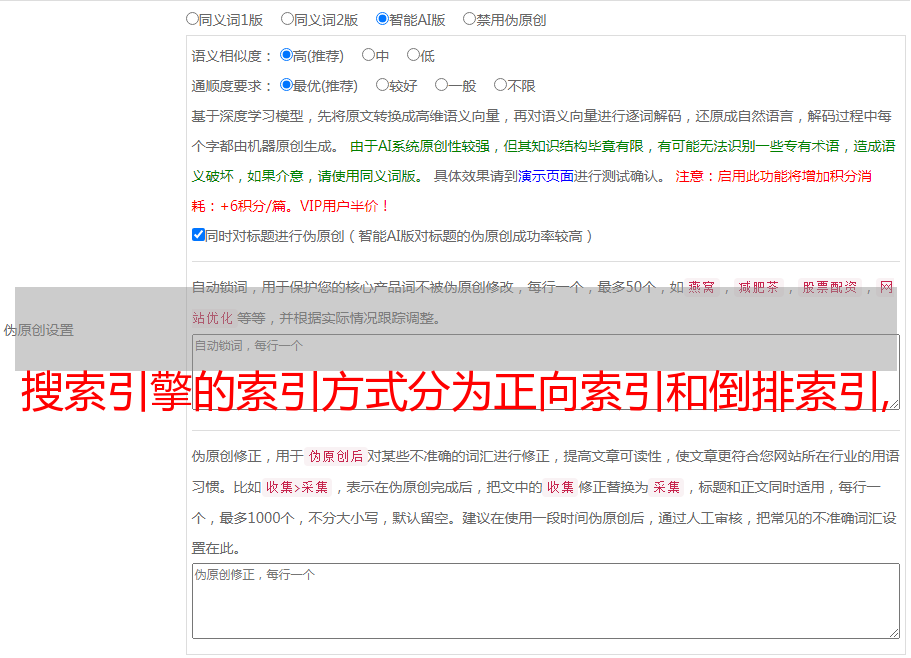Select 禁用伪原创 radio option
Image resolution: width=911 pixels, height=658 pixels.
coord(469,19)
